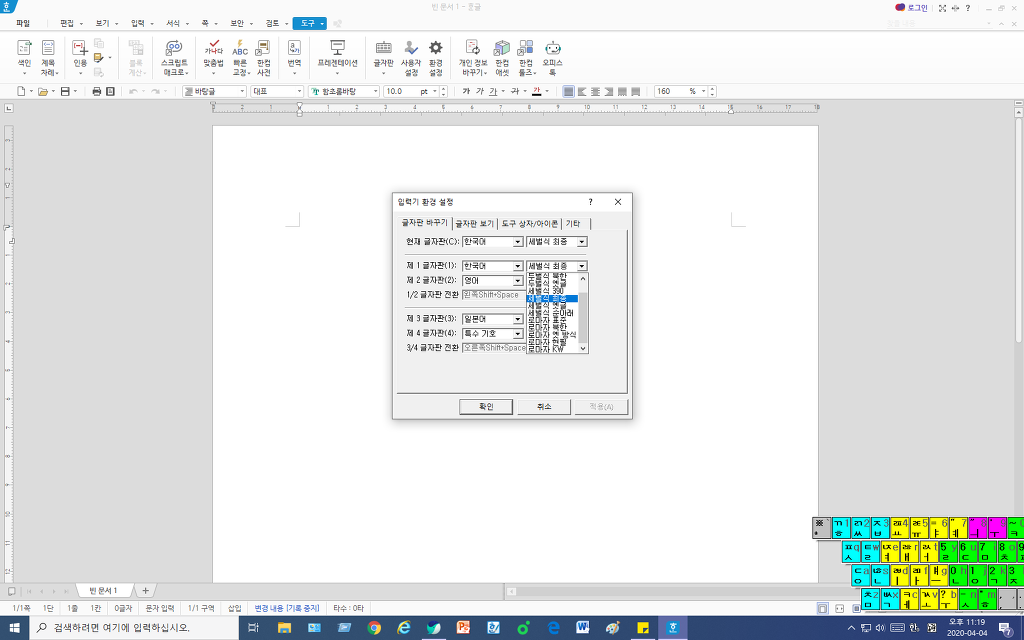
Task: Click the print icon in quick toolbar
Action: tap(97, 91)
